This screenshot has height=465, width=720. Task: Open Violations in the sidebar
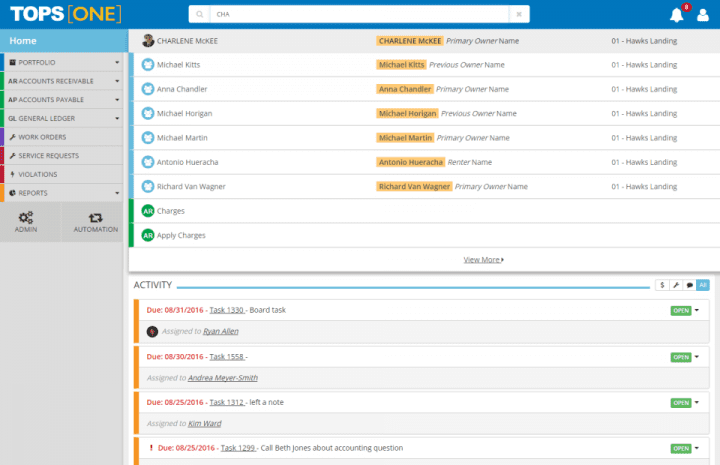point(63,174)
